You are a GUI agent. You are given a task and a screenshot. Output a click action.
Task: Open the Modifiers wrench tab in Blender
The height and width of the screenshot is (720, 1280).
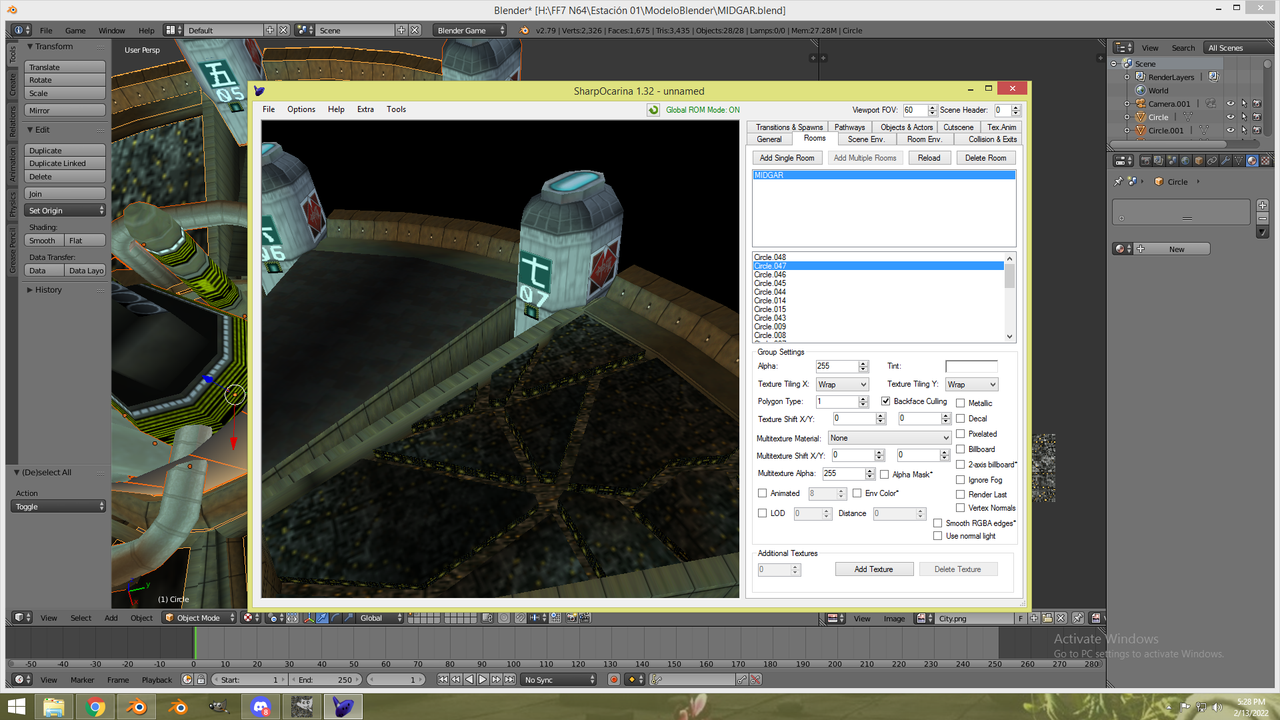[1225, 161]
